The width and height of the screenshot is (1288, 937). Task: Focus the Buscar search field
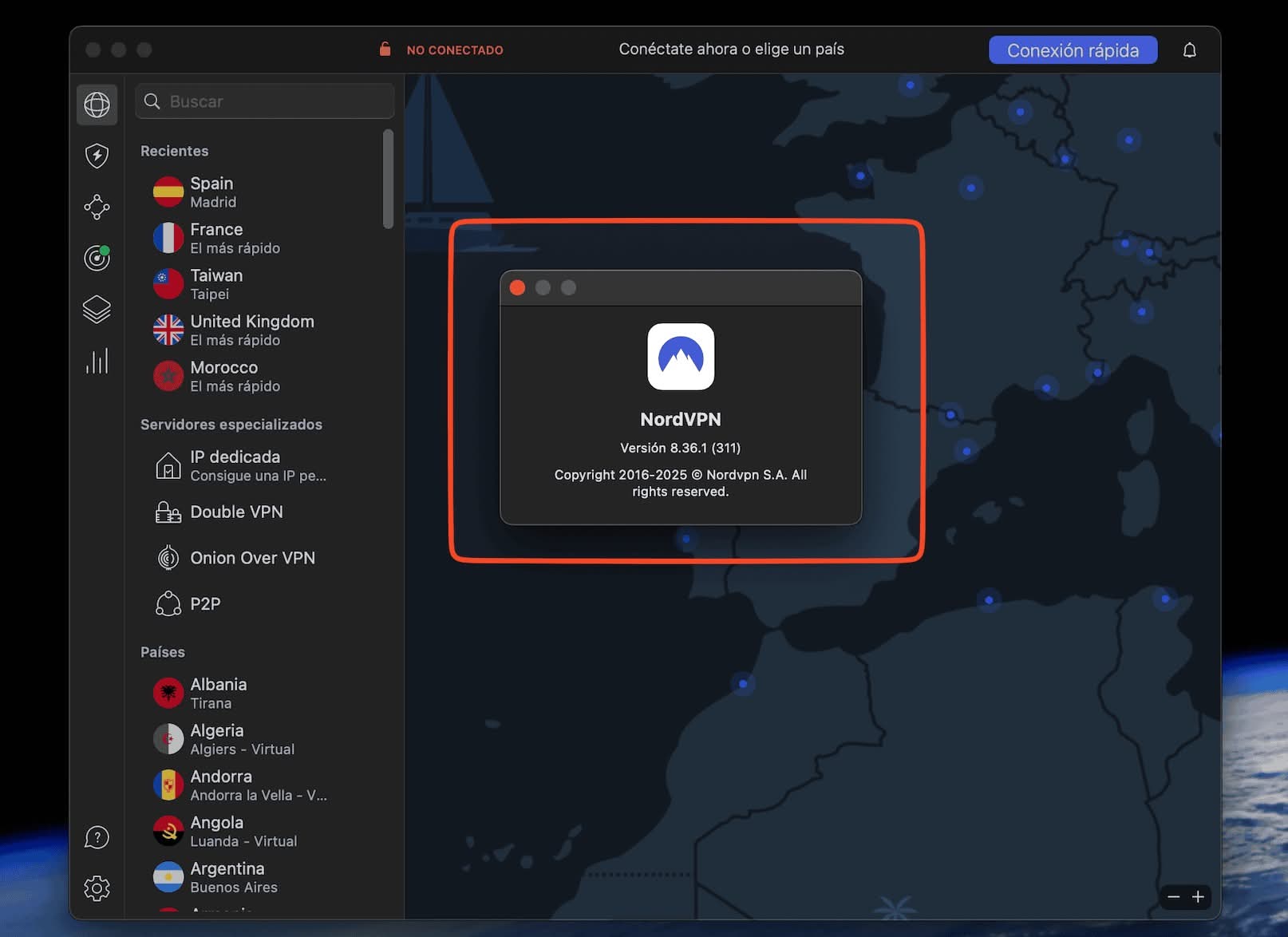click(x=265, y=101)
